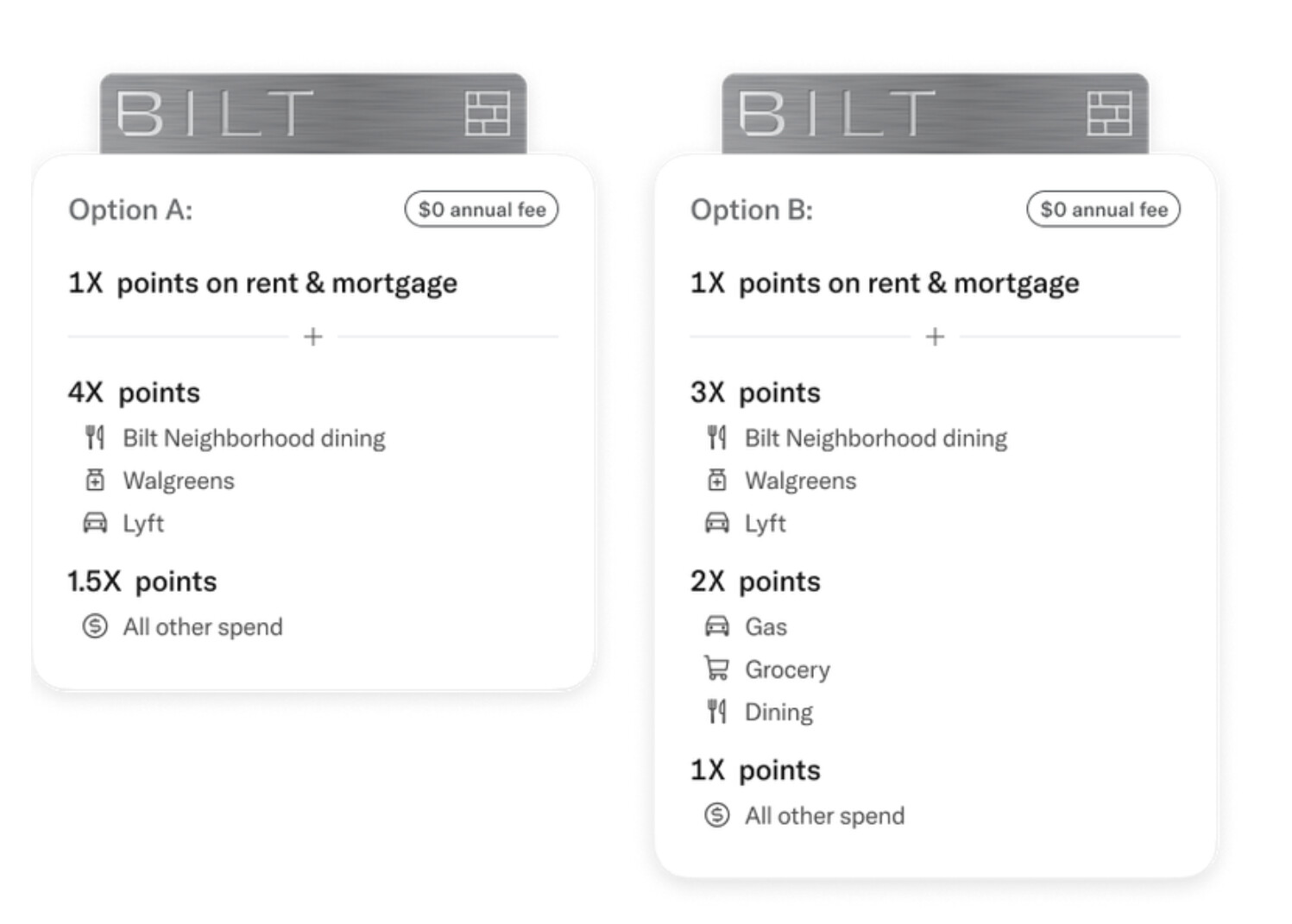Viewport: 1292px width, 924px height.
Task: Select the Option A heading
Action: coord(130,210)
